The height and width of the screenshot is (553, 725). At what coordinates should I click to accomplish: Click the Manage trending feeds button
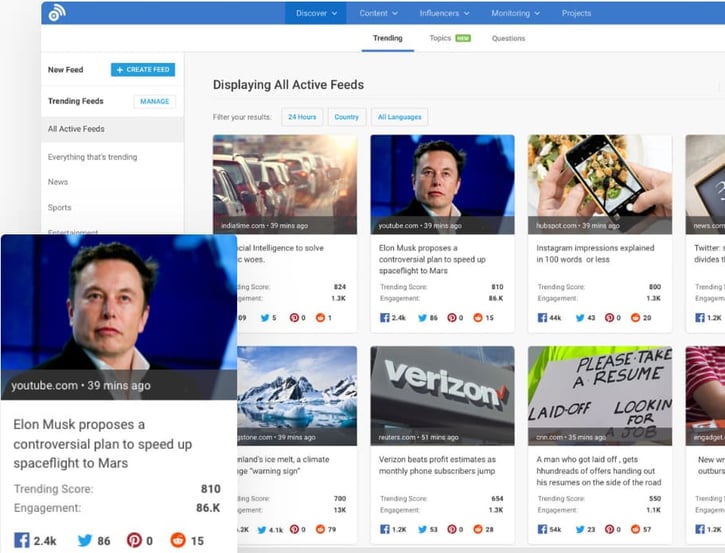pos(154,101)
